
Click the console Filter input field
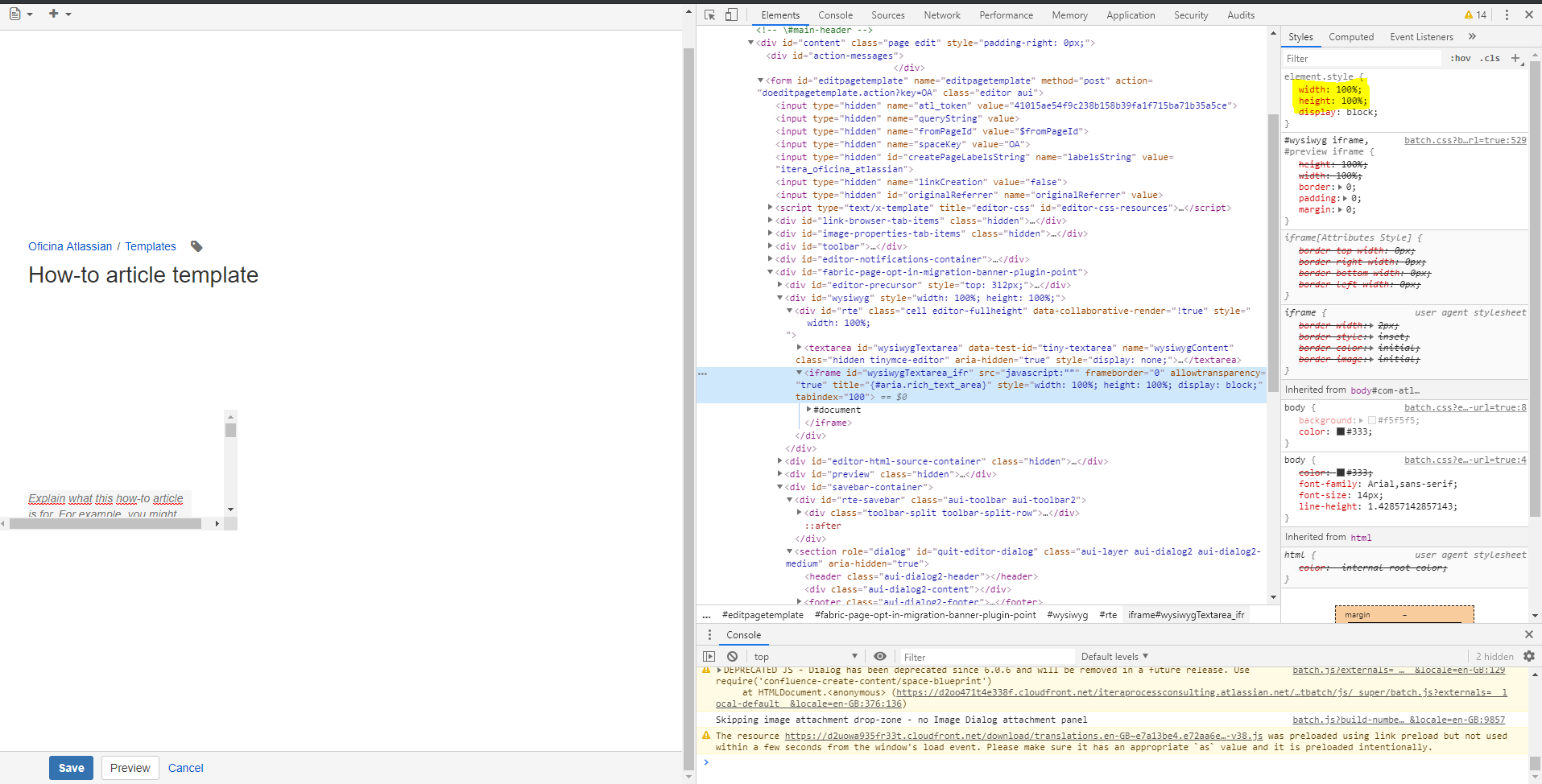click(x=986, y=657)
